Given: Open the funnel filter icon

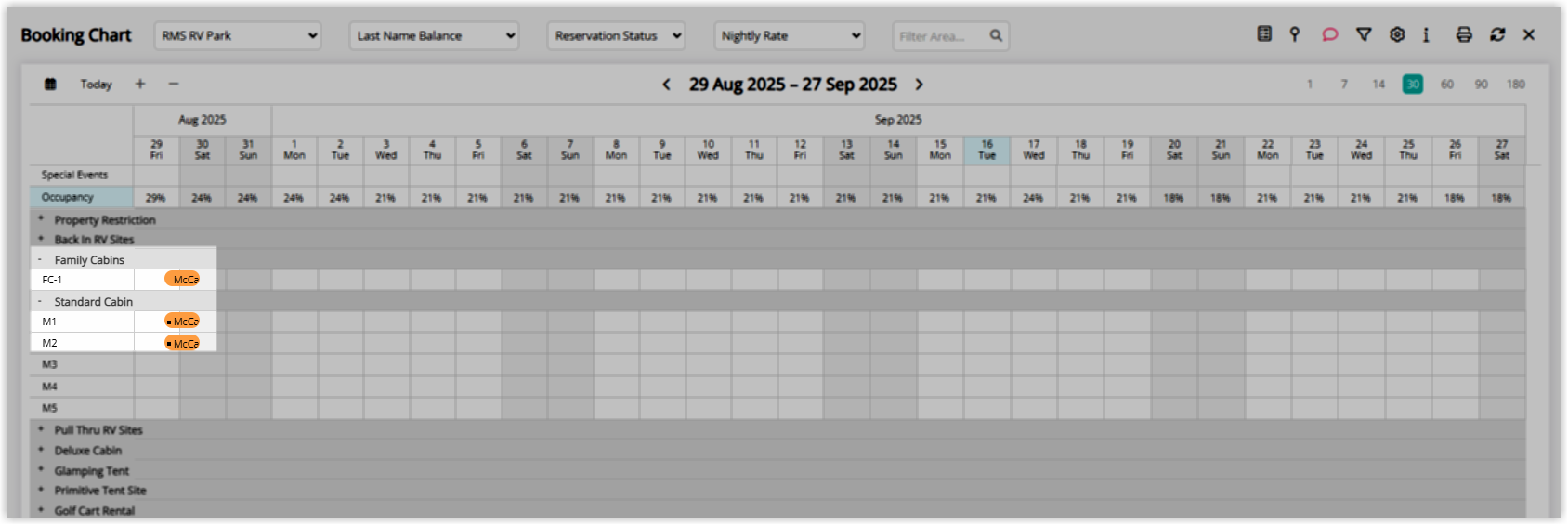Looking at the screenshot, I should point(1364,34).
